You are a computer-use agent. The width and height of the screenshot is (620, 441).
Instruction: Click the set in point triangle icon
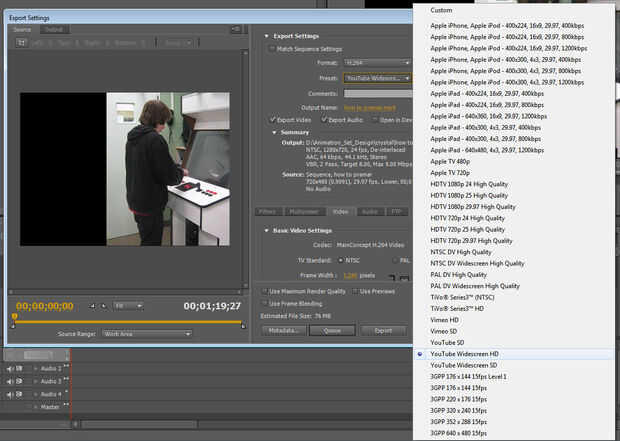point(92,305)
